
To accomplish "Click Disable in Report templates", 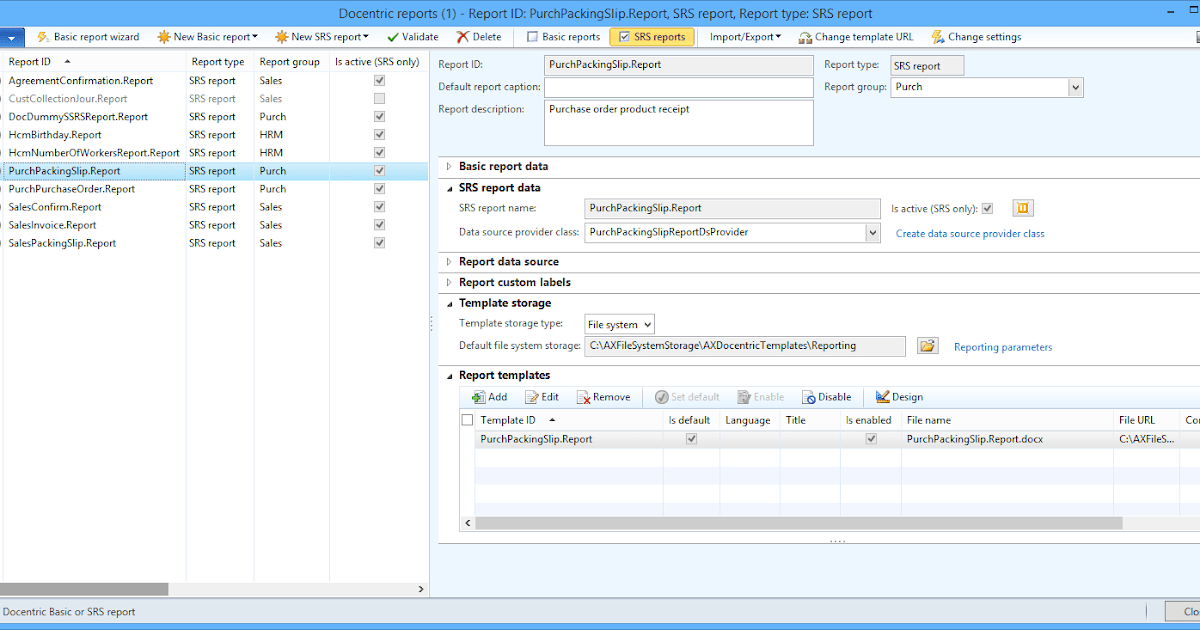I will [x=826, y=397].
